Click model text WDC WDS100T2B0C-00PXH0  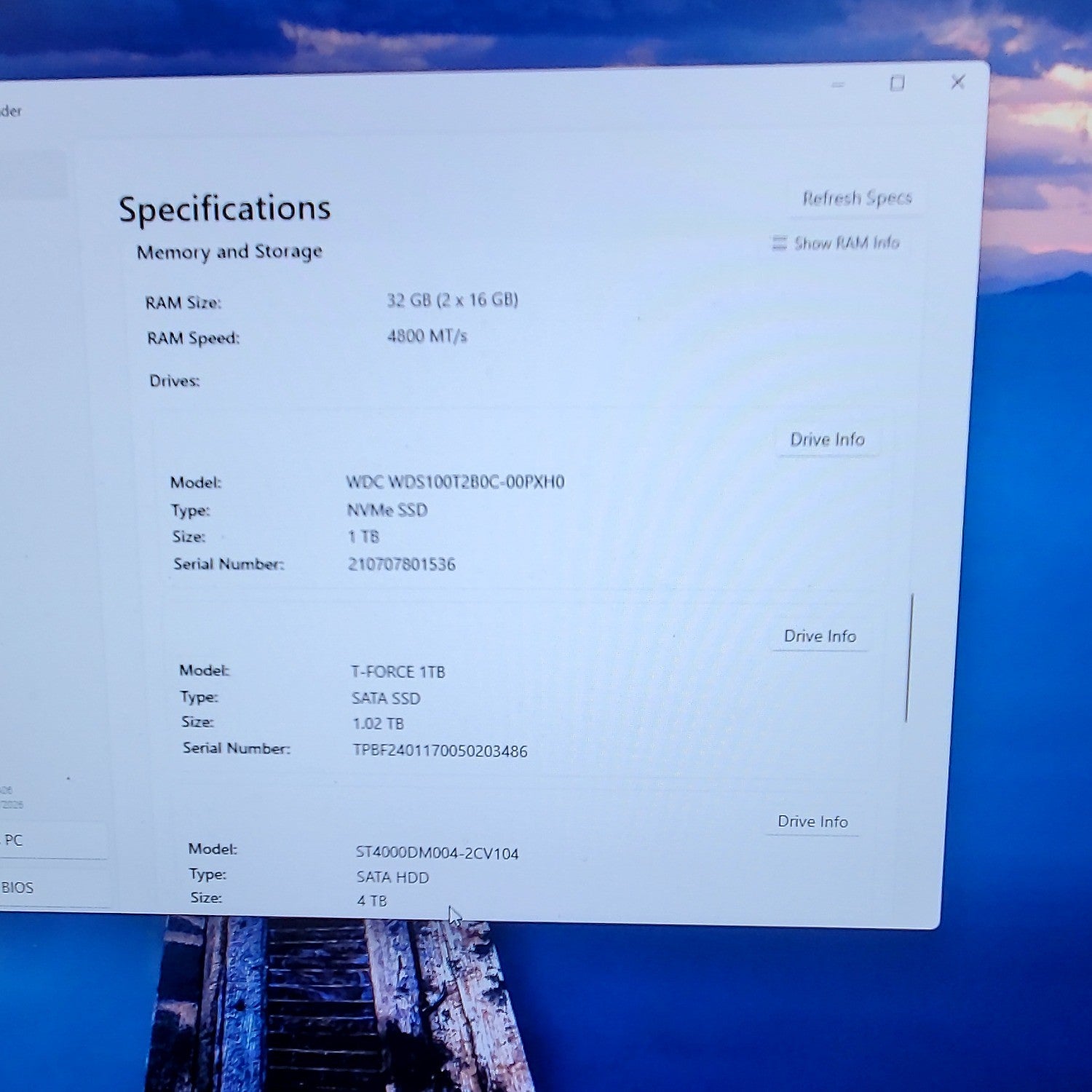[455, 482]
